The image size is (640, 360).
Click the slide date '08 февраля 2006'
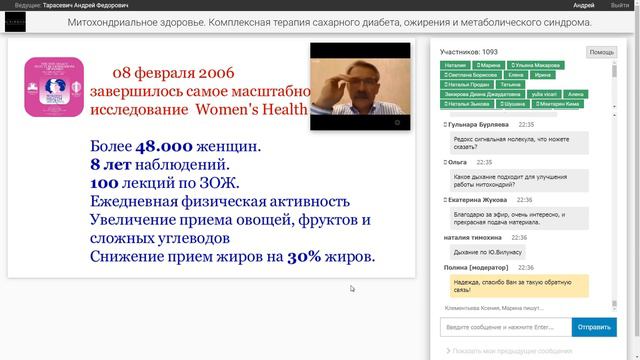pos(173,73)
